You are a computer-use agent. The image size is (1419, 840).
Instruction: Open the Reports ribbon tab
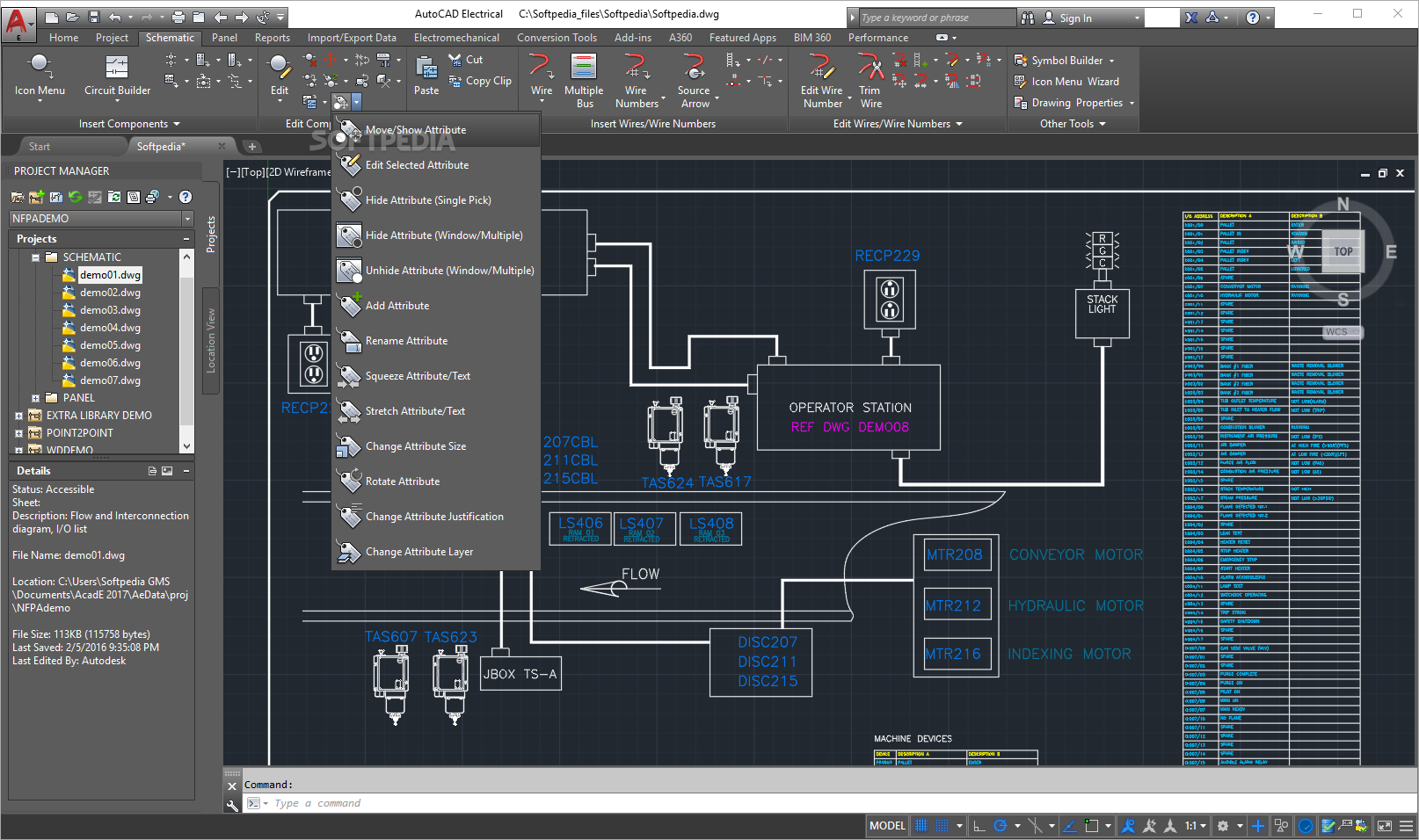pos(273,38)
